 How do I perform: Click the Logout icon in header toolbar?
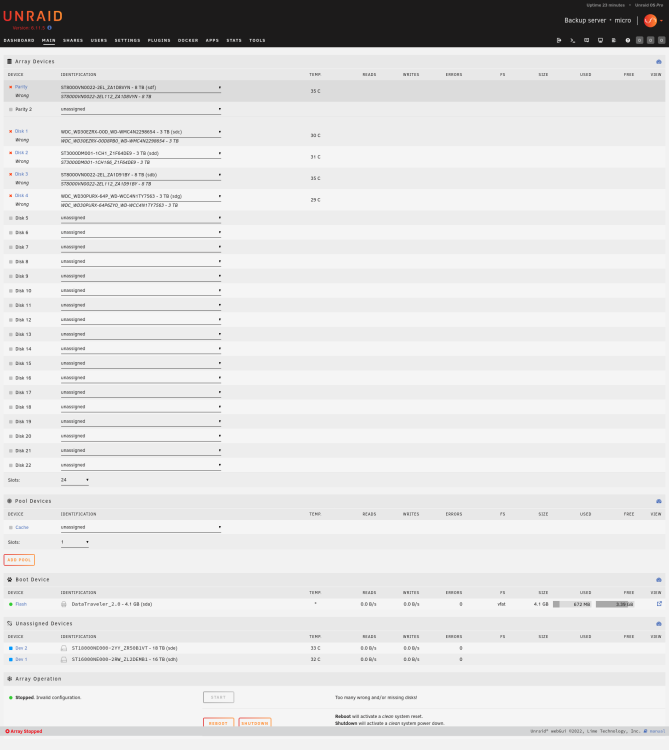click(559, 41)
